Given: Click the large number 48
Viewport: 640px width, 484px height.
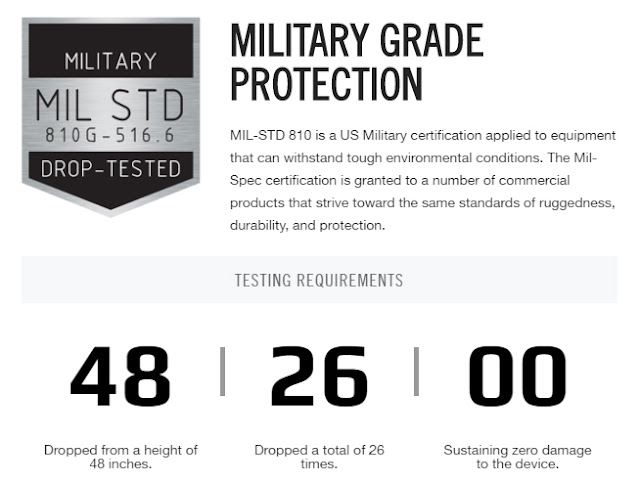Looking at the screenshot, I should pos(120,376).
